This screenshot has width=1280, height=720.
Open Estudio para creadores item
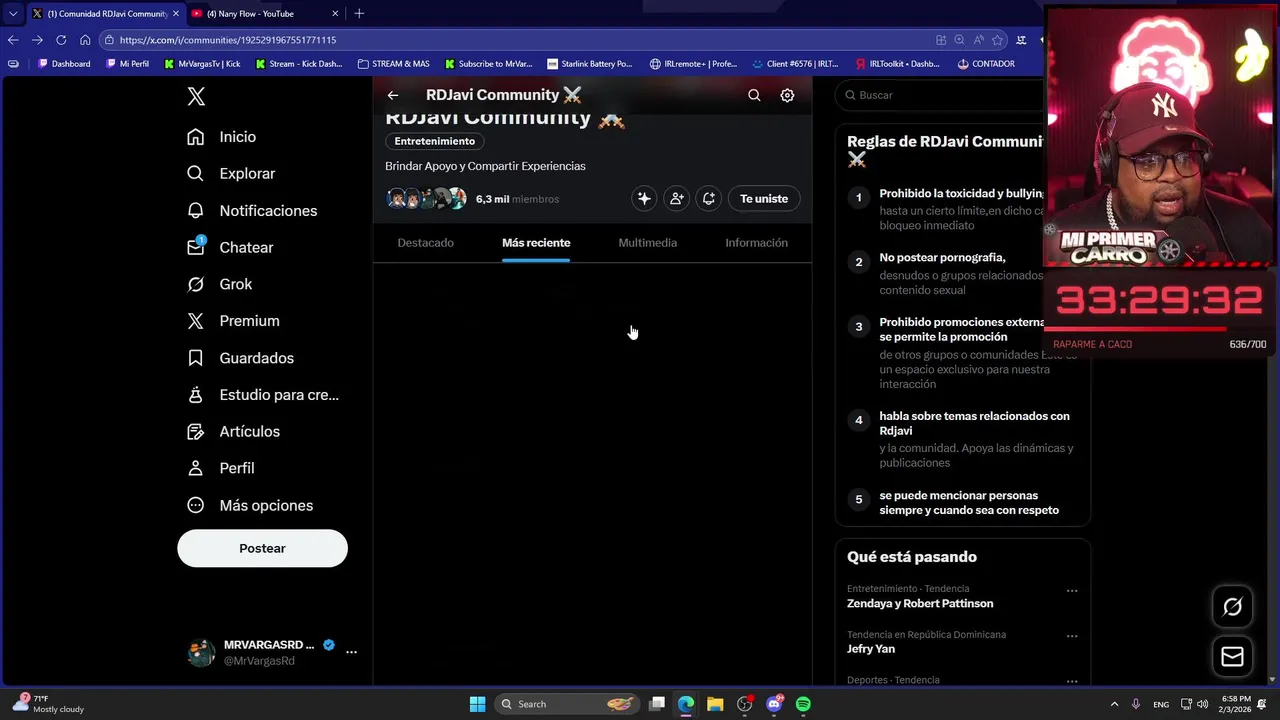tap(263, 395)
